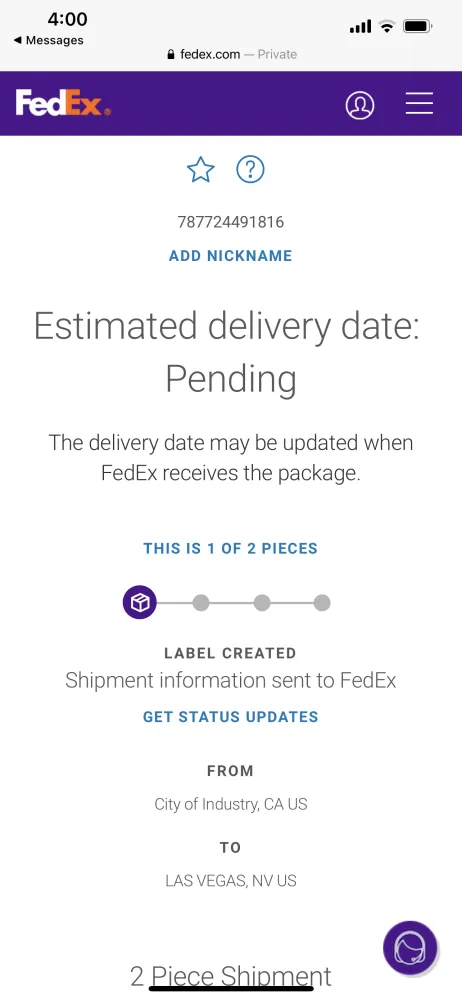Viewport: 462px width, 1000px height.
Task: Click the last gray progress step dot
Action: [322, 603]
